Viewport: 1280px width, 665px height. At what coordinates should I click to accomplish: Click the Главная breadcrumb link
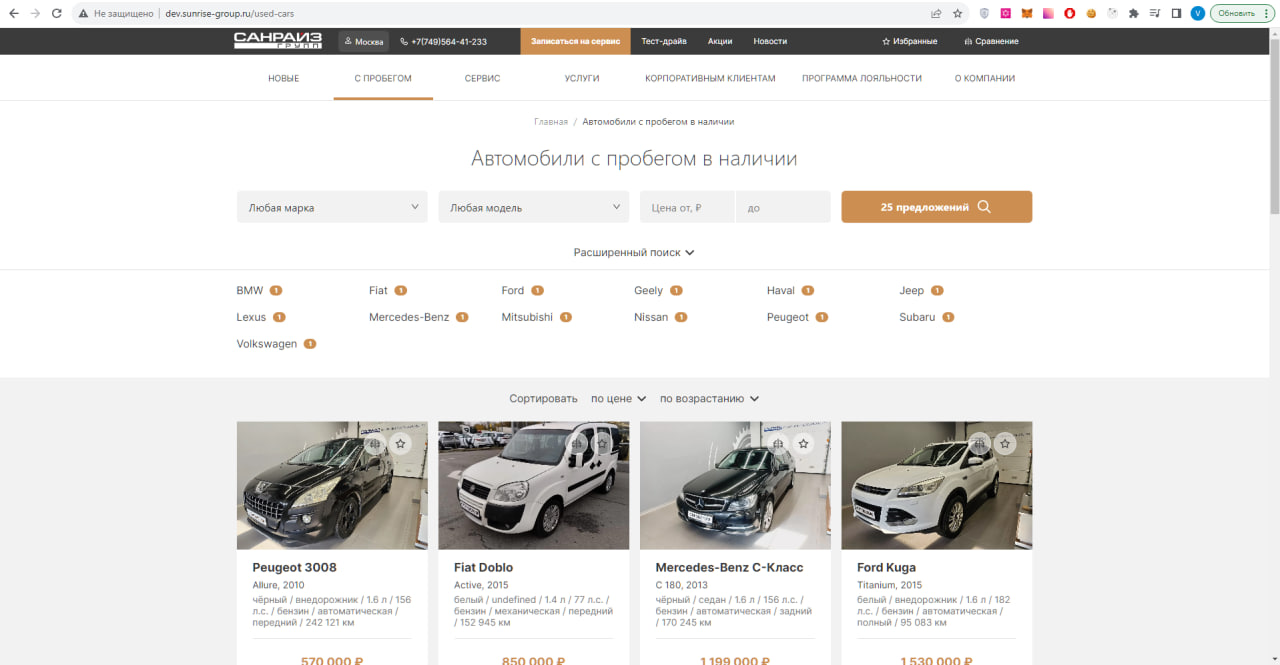click(x=551, y=122)
